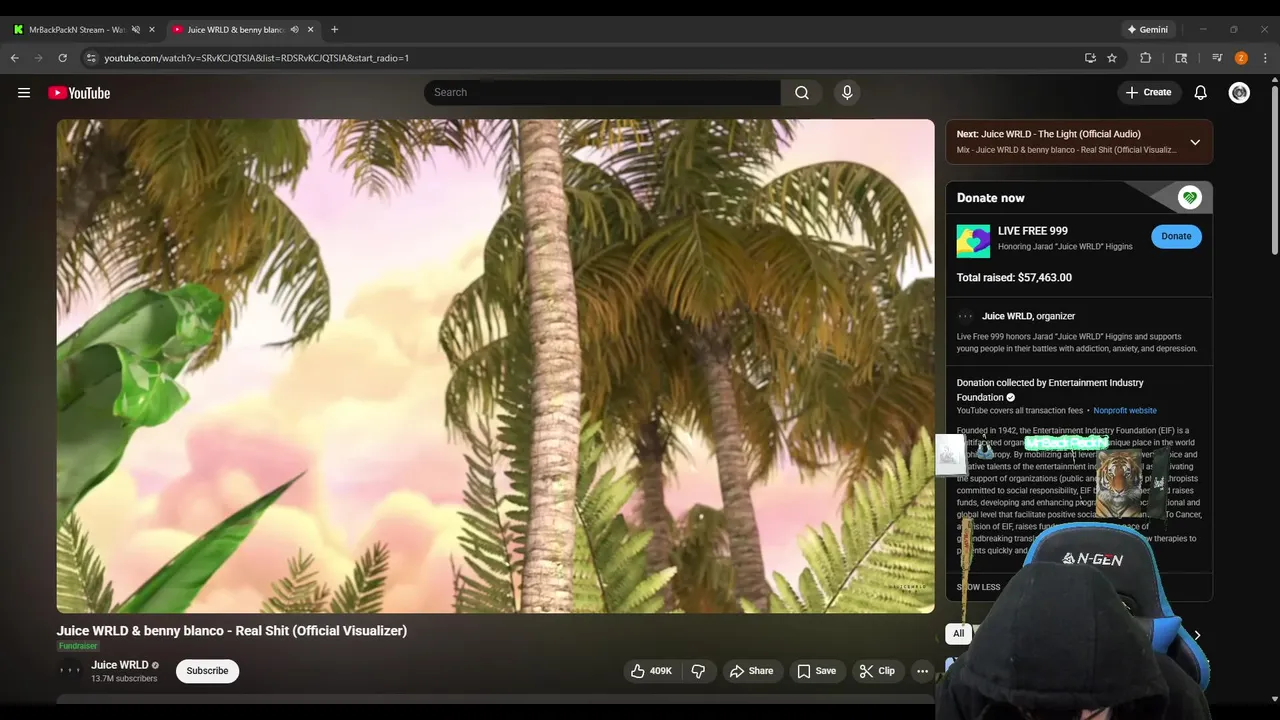Image resolution: width=1280 pixels, height=720 pixels.
Task: Start voice search with the microphone
Action: pyautogui.click(x=847, y=93)
